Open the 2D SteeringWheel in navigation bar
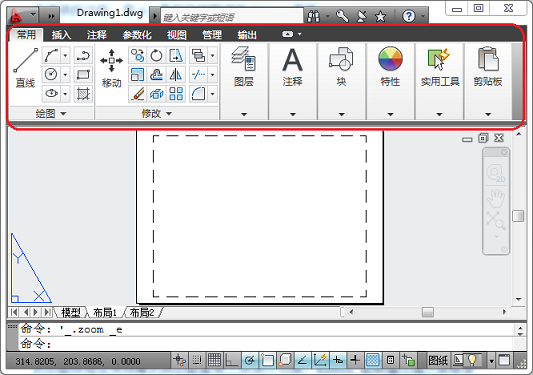The image size is (533, 375). pyautogui.click(x=496, y=173)
